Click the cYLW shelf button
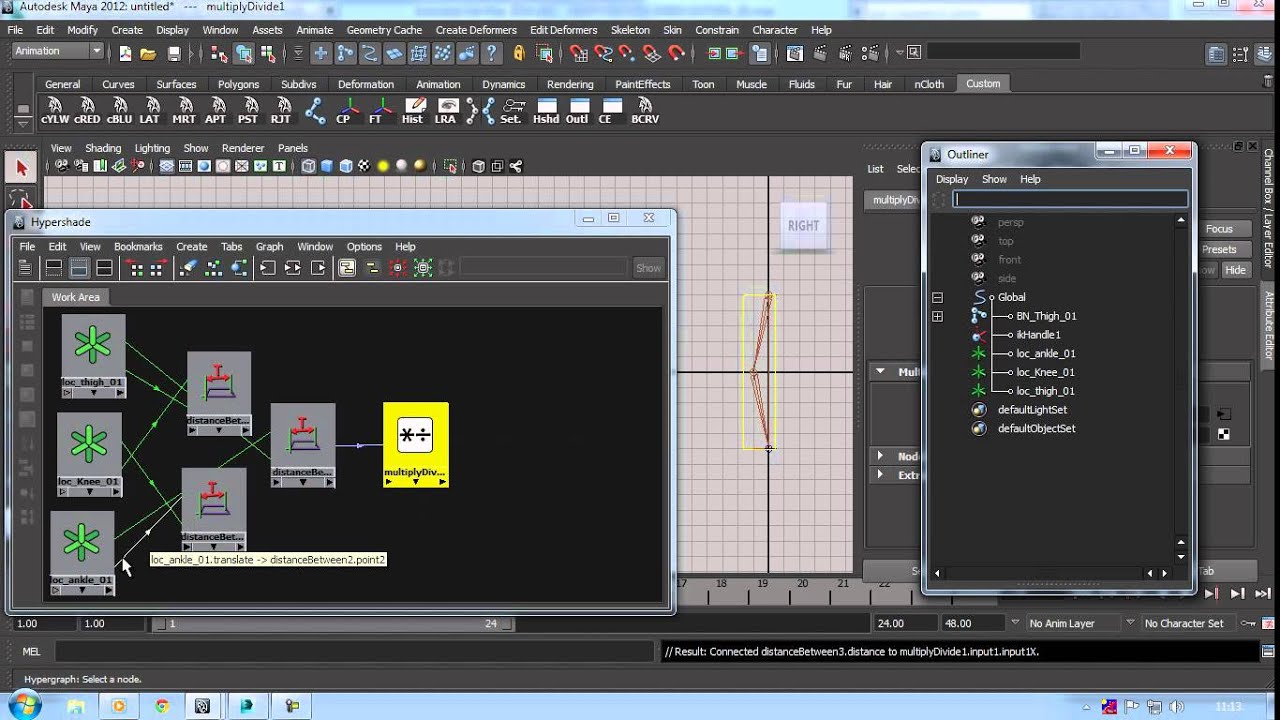 [55, 110]
